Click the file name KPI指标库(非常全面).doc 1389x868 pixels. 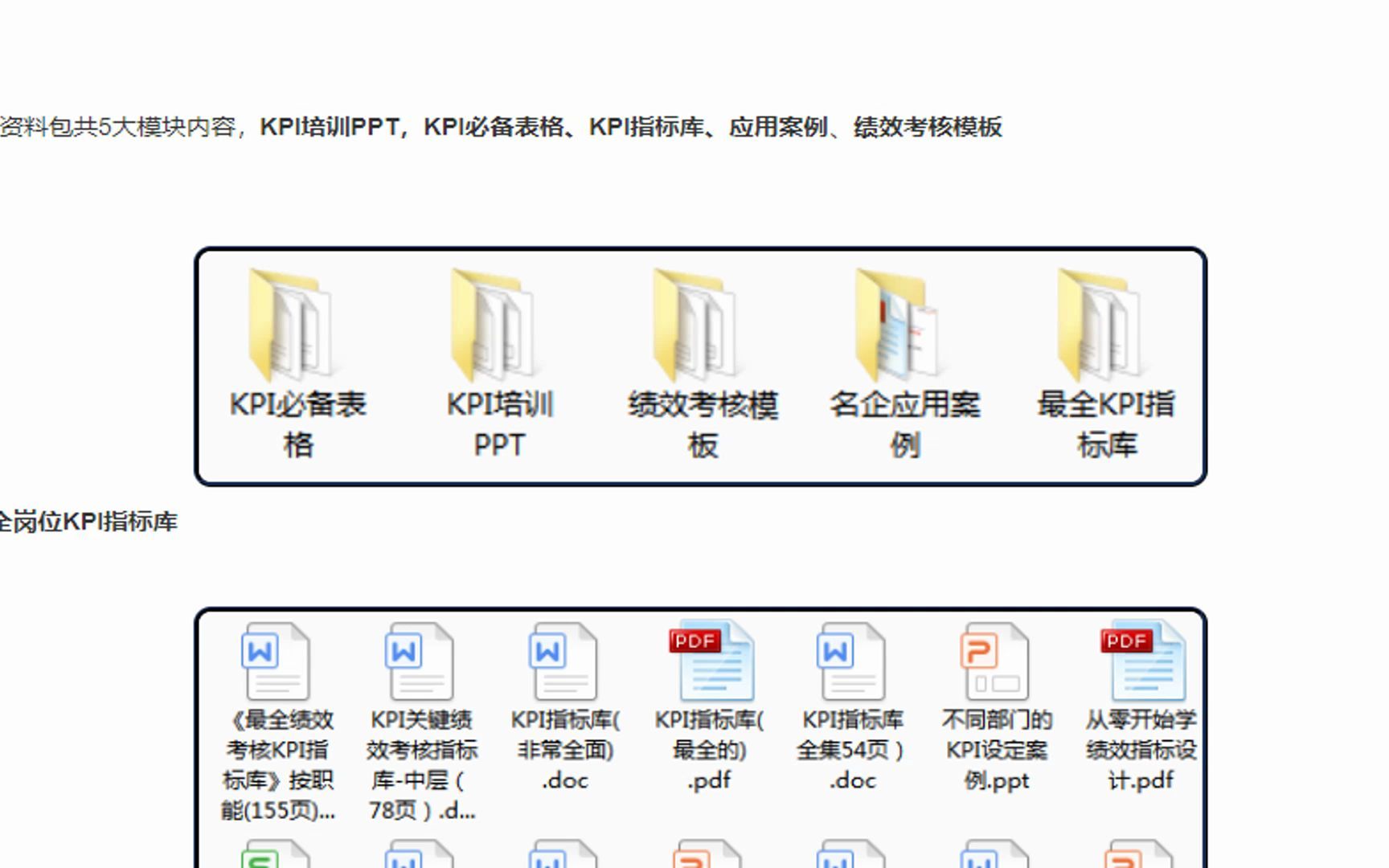[x=565, y=750]
